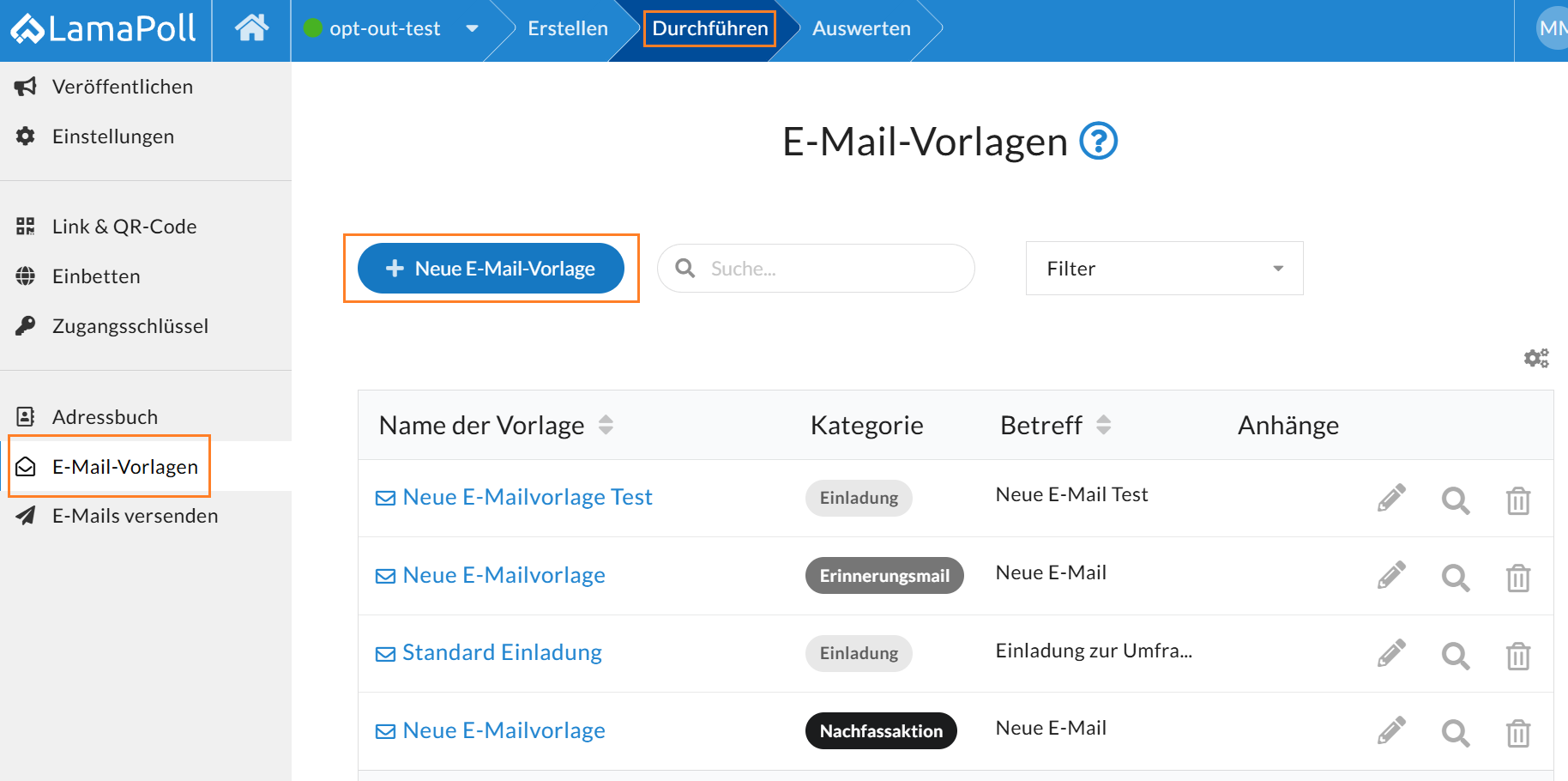The height and width of the screenshot is (781, 1568).
Task: Edit the Nachfassaktion template with pencil icon
Action: 1391,730
